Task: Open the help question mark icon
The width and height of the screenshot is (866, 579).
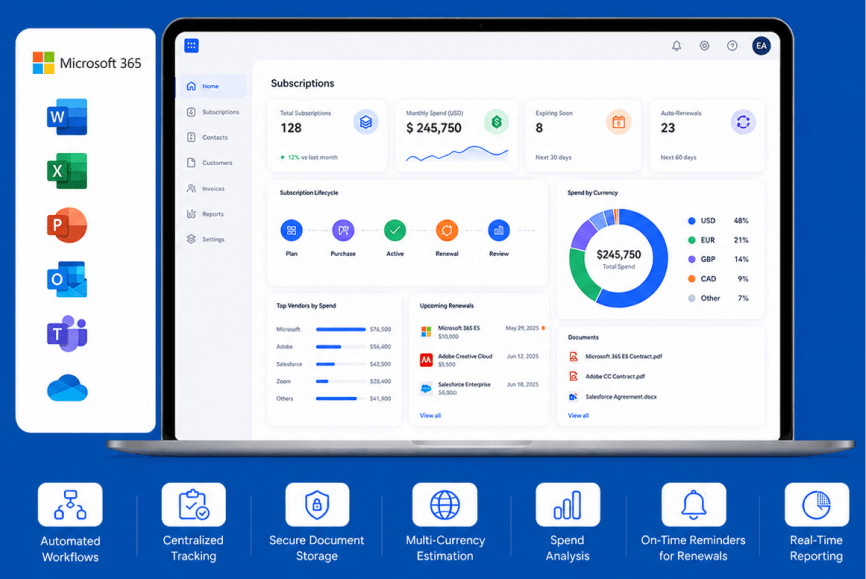Action: tap(732, 46)
